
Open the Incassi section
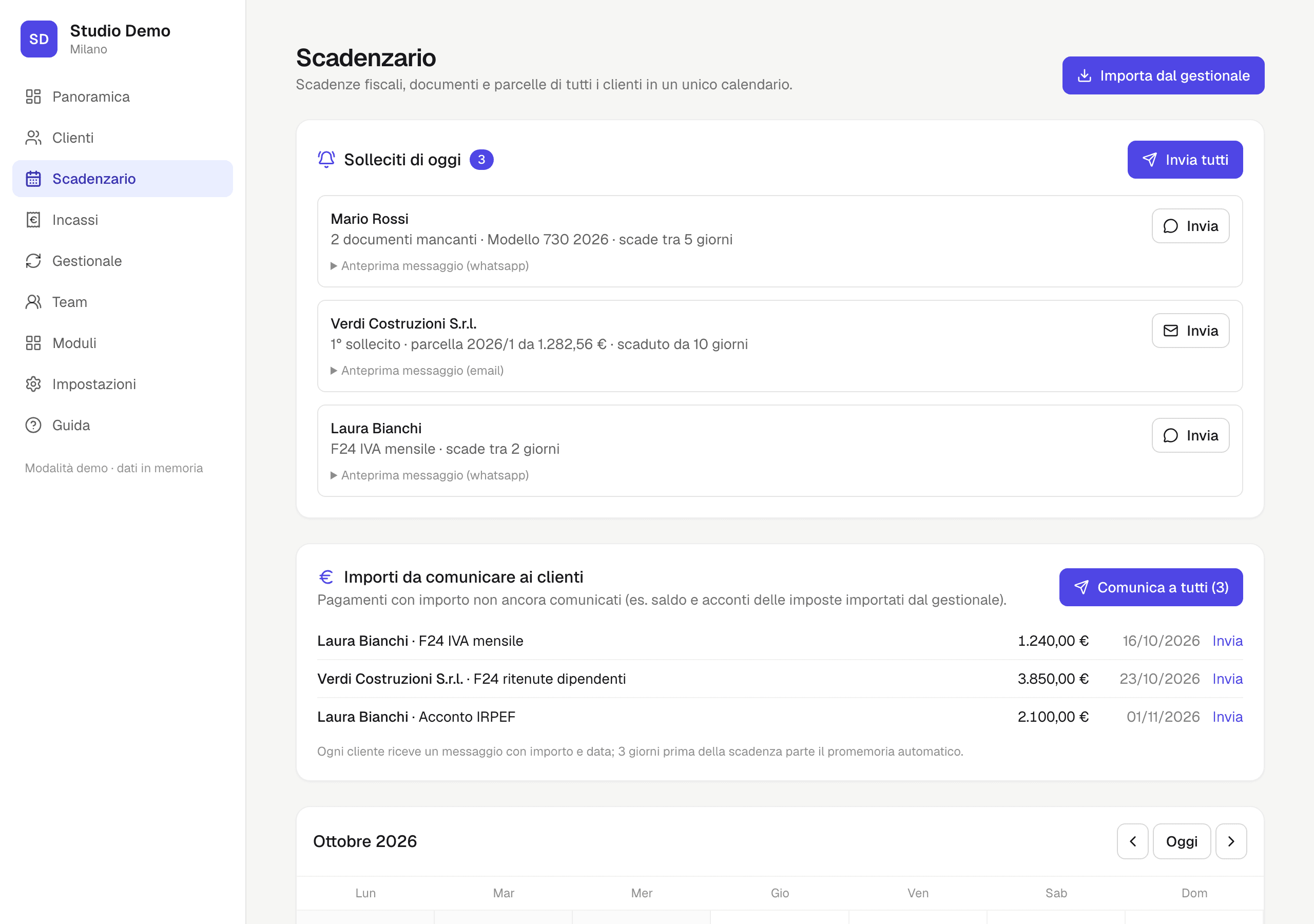coord(123,220)
